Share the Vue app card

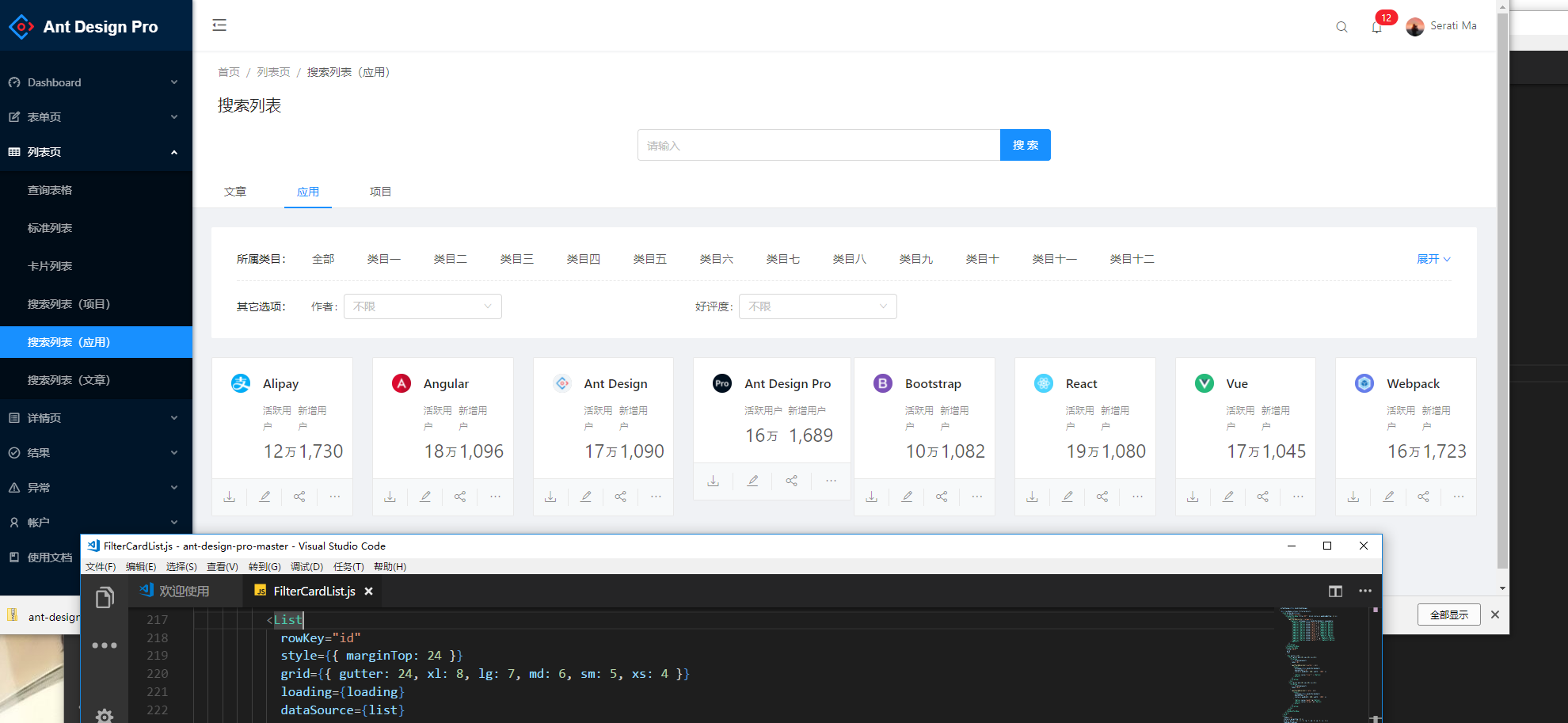(x=1263, y=497)
